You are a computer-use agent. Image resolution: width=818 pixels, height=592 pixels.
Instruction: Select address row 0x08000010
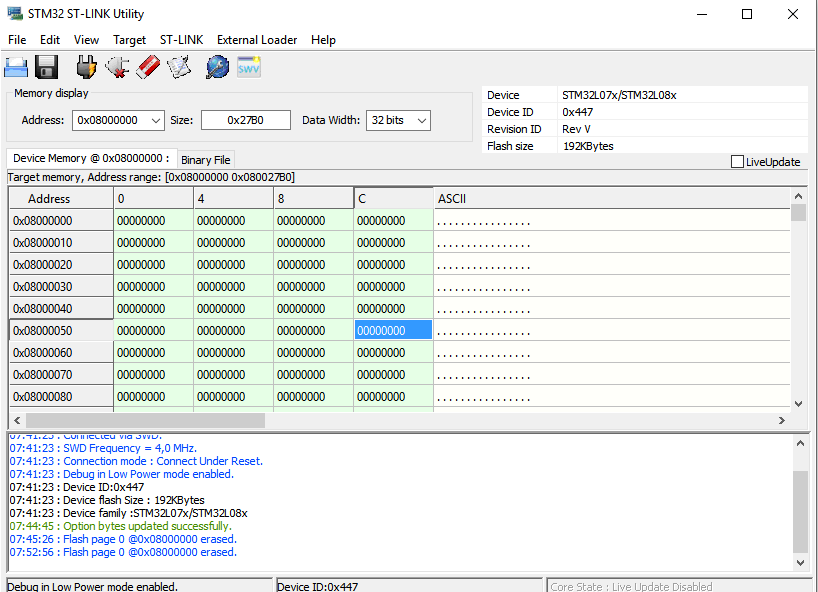[x=61, y=243]
